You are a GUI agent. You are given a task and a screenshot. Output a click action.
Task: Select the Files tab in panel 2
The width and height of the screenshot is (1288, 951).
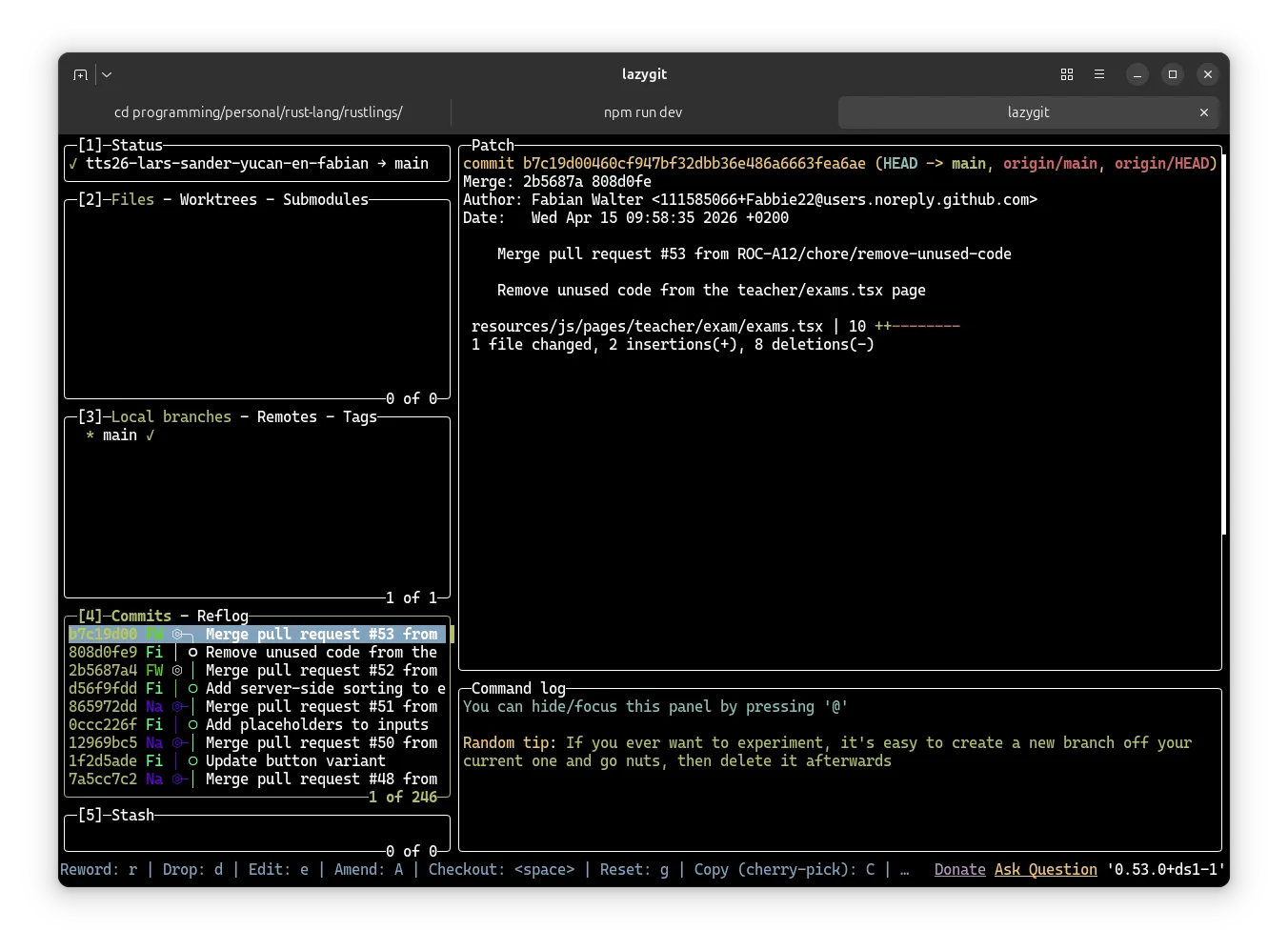tap(132, 200)
